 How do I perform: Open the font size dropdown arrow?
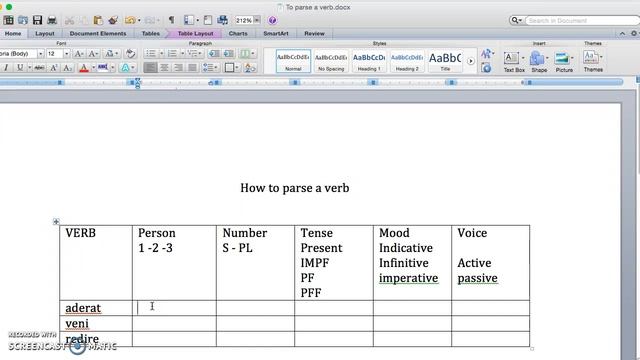coord(67,54)
